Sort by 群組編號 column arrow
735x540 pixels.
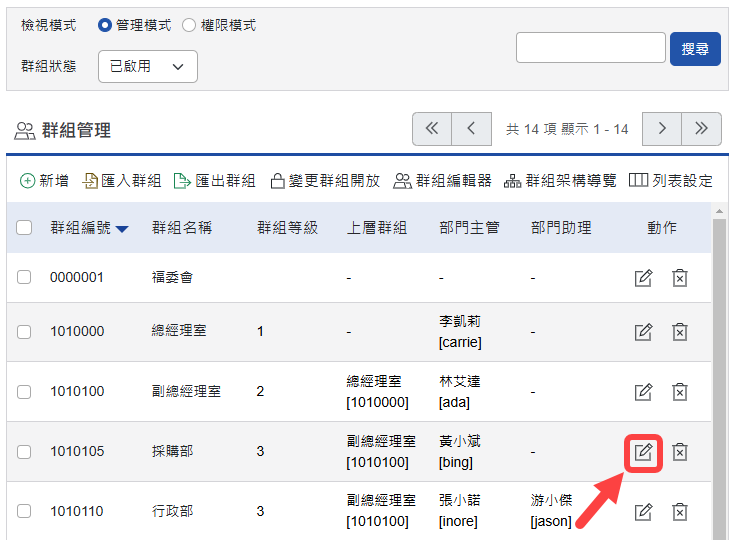point(122,228)
